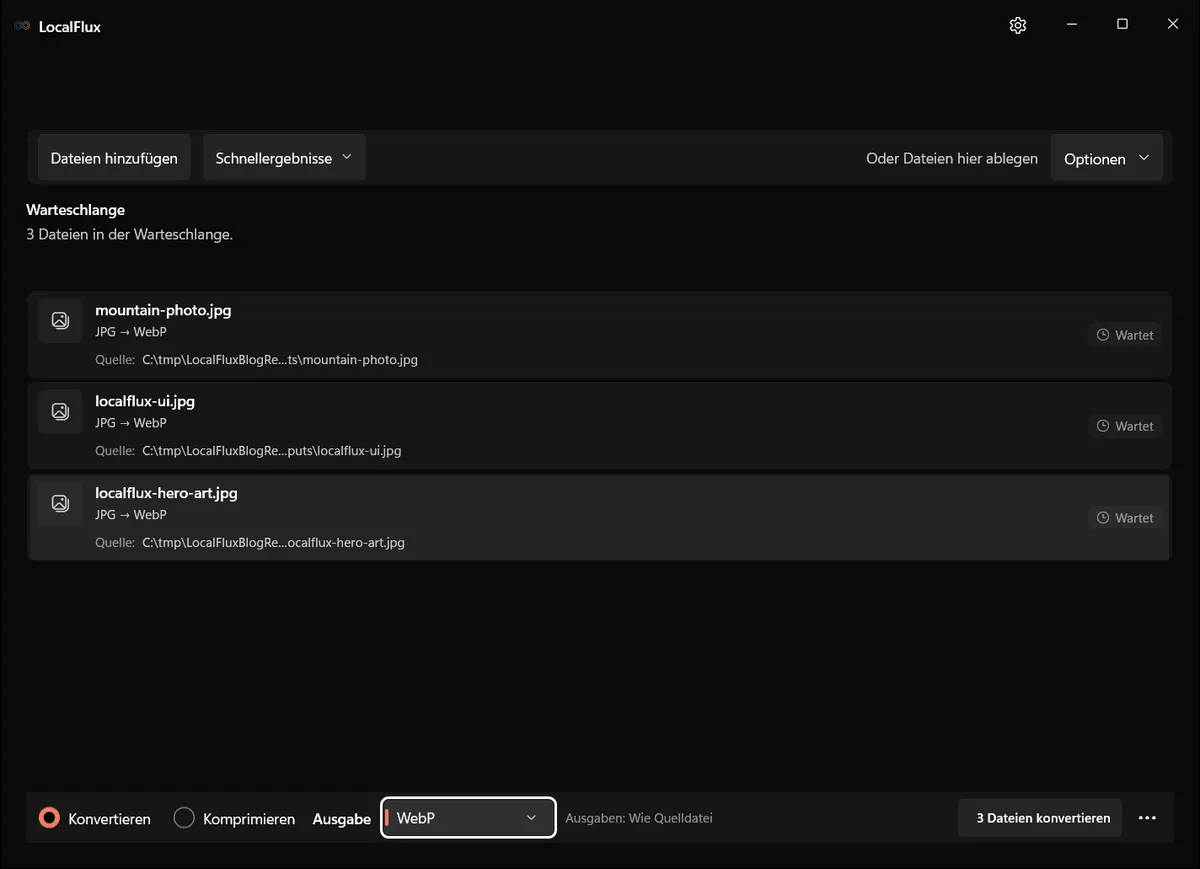Click Dateien hinzufügen button
1200x869 pixels.
[x=114, y=158]
